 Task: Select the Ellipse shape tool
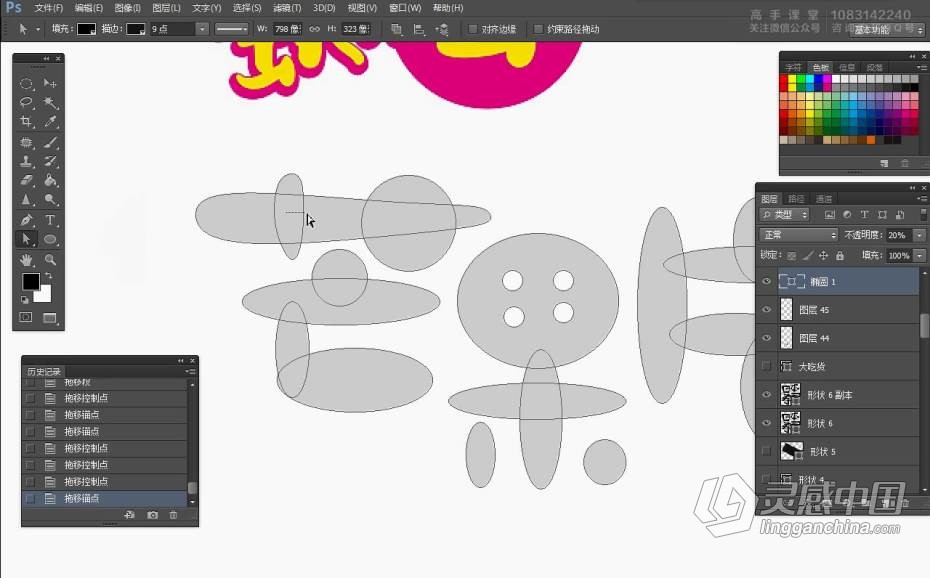(x=50, y=239)
